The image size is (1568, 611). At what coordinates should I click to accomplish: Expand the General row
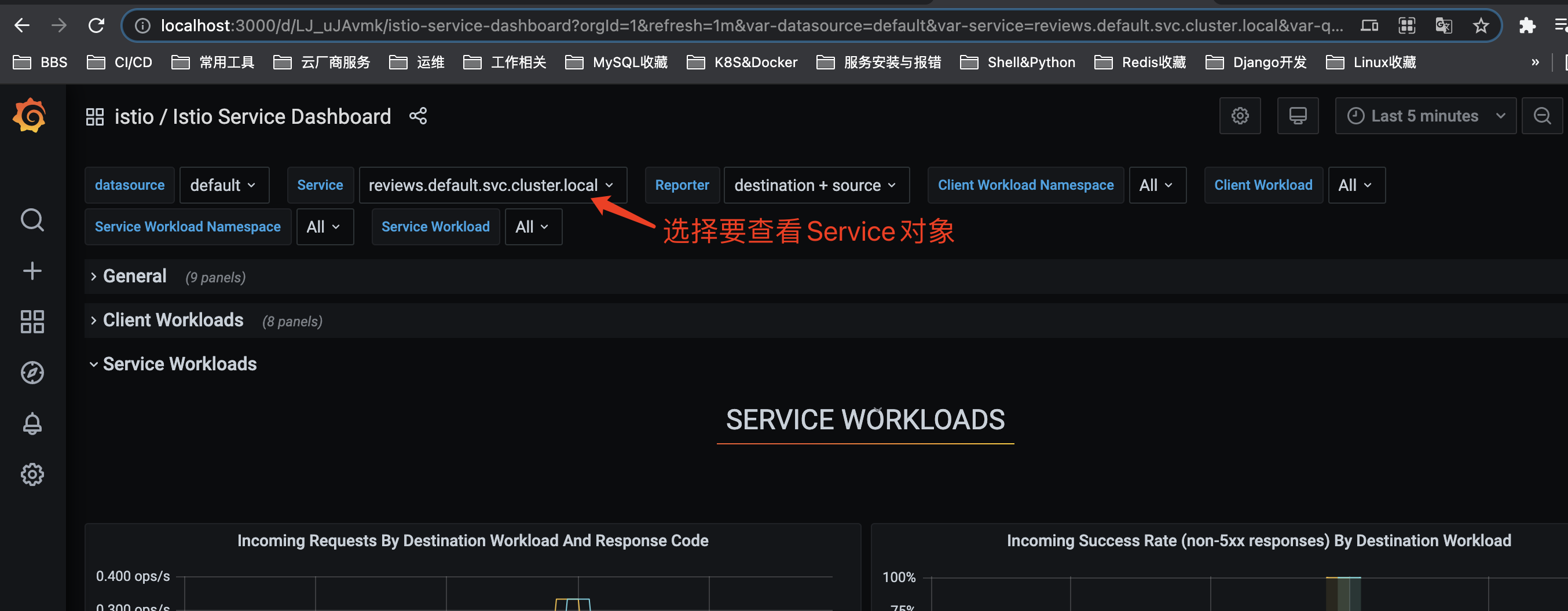[x=134, y=277]
